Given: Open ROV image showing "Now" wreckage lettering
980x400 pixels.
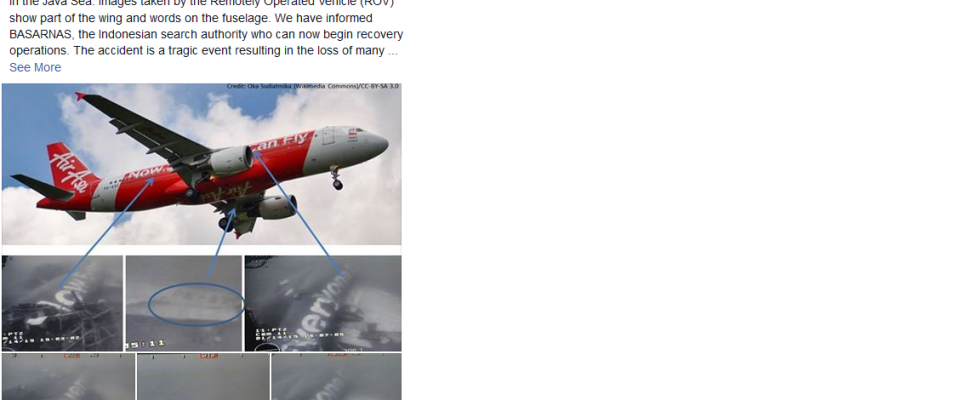Looking at the screenshot, I should click(62, 303).
